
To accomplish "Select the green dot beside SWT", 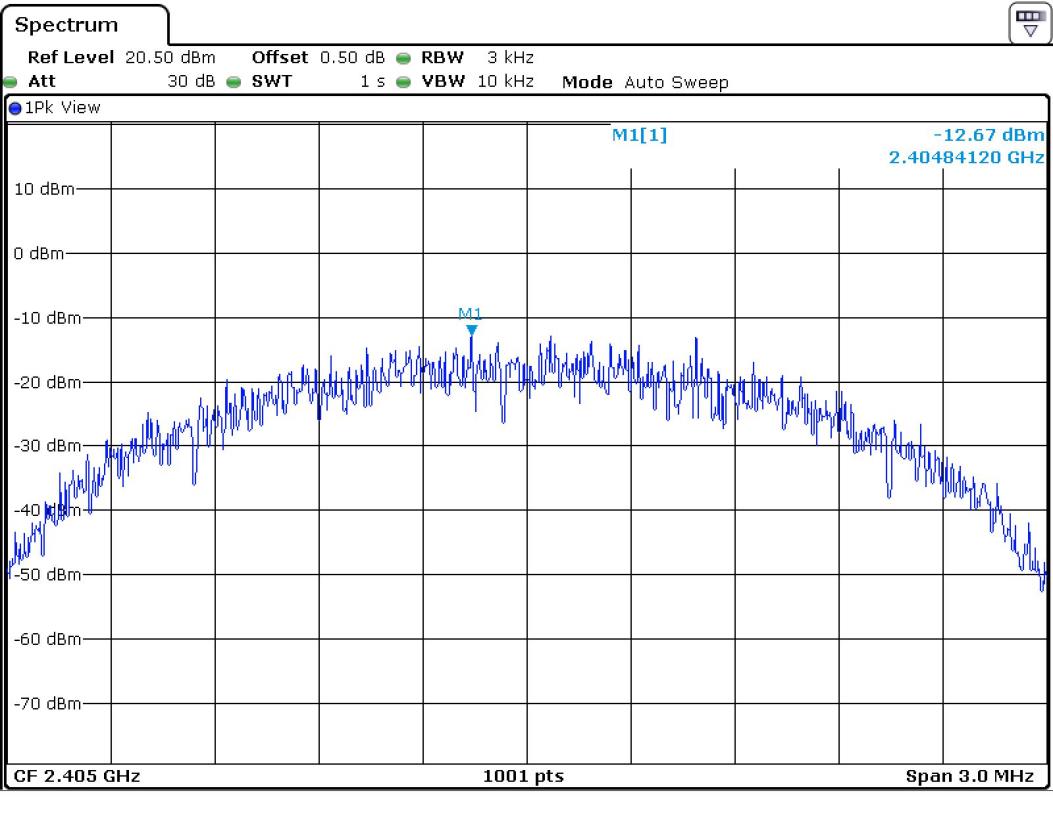I will (234, 82).
